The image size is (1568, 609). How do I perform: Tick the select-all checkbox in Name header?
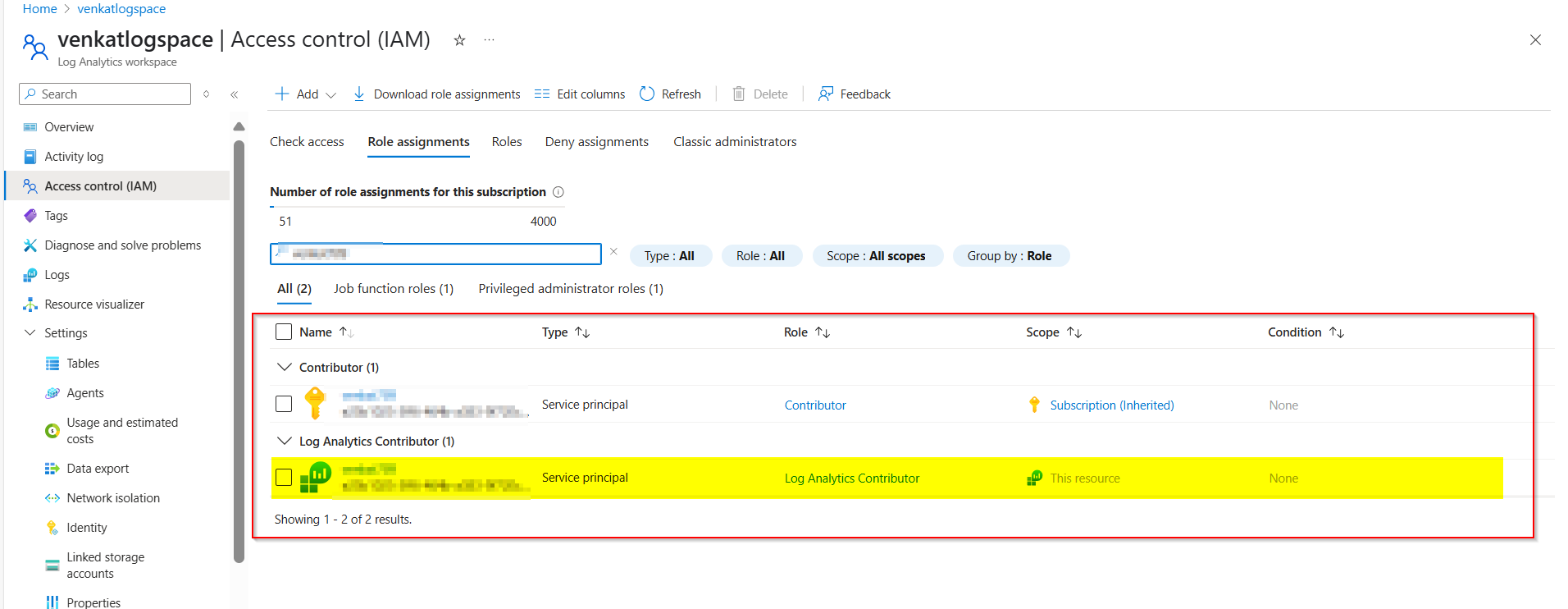[x=284, y=332]
